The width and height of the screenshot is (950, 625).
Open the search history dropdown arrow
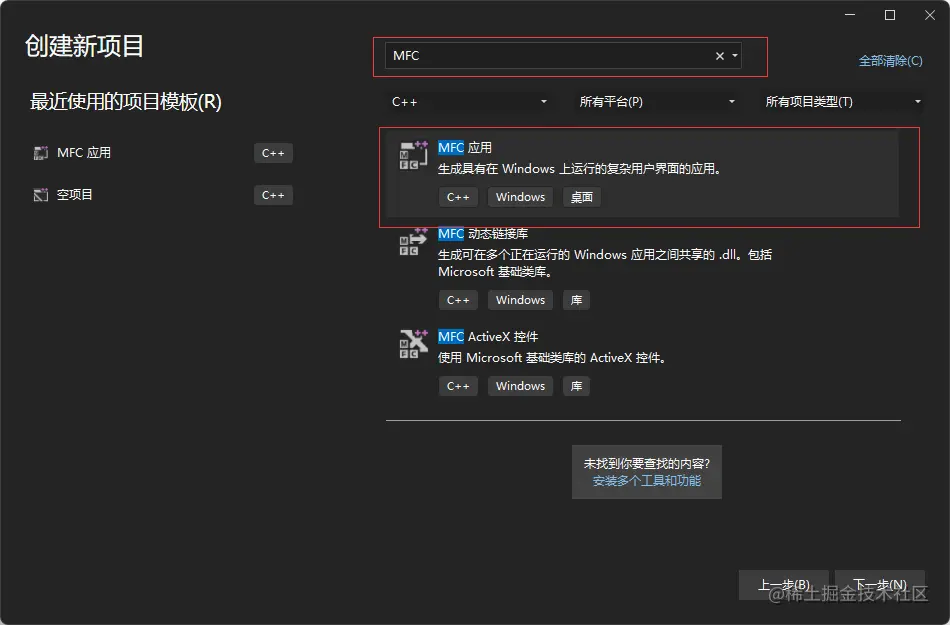pos(735,56)
